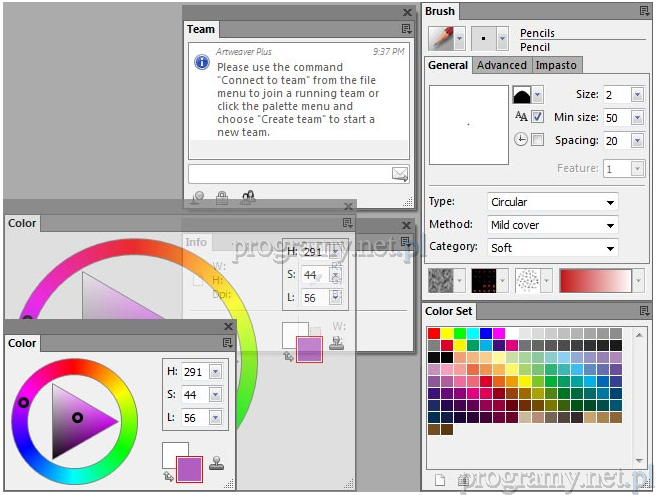The image size is (656, 495).
Task: Switch to the Advanced brush tab
Action: tap(501, 65)
